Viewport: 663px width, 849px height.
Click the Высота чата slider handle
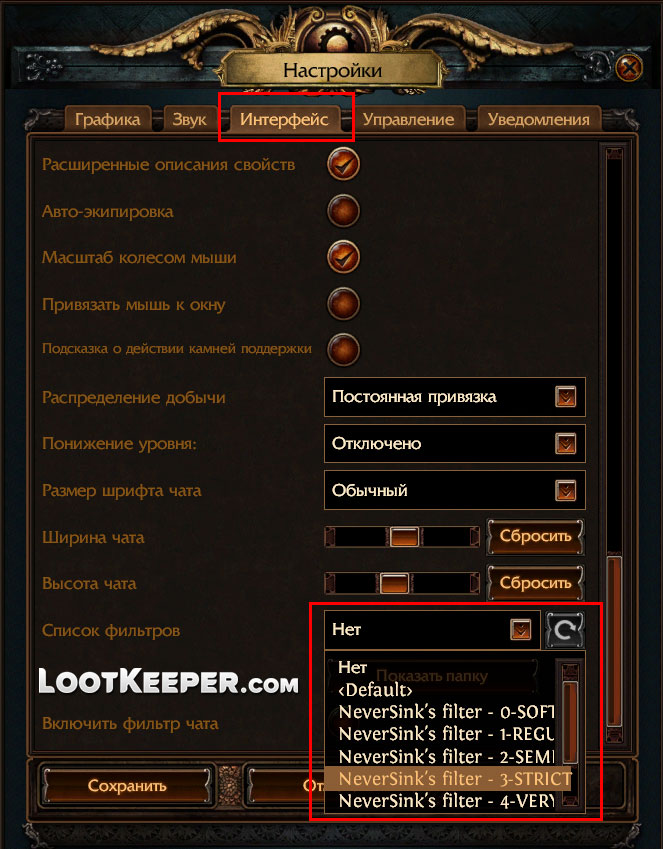tap(394, 584)
